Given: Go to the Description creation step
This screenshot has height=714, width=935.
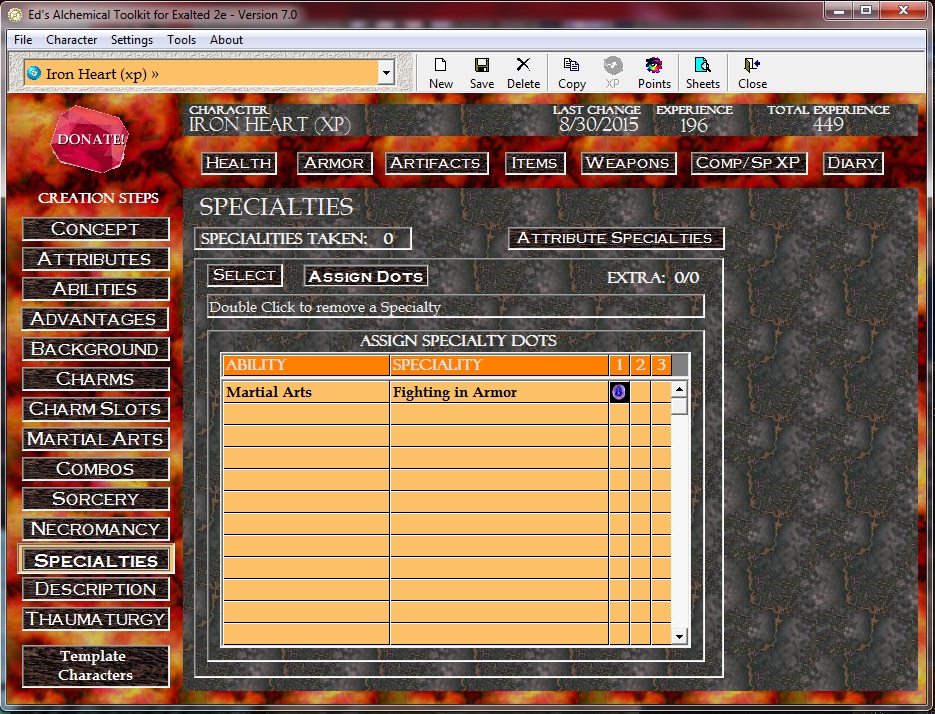Looking at the screenshot, I should tap(95, 589).
